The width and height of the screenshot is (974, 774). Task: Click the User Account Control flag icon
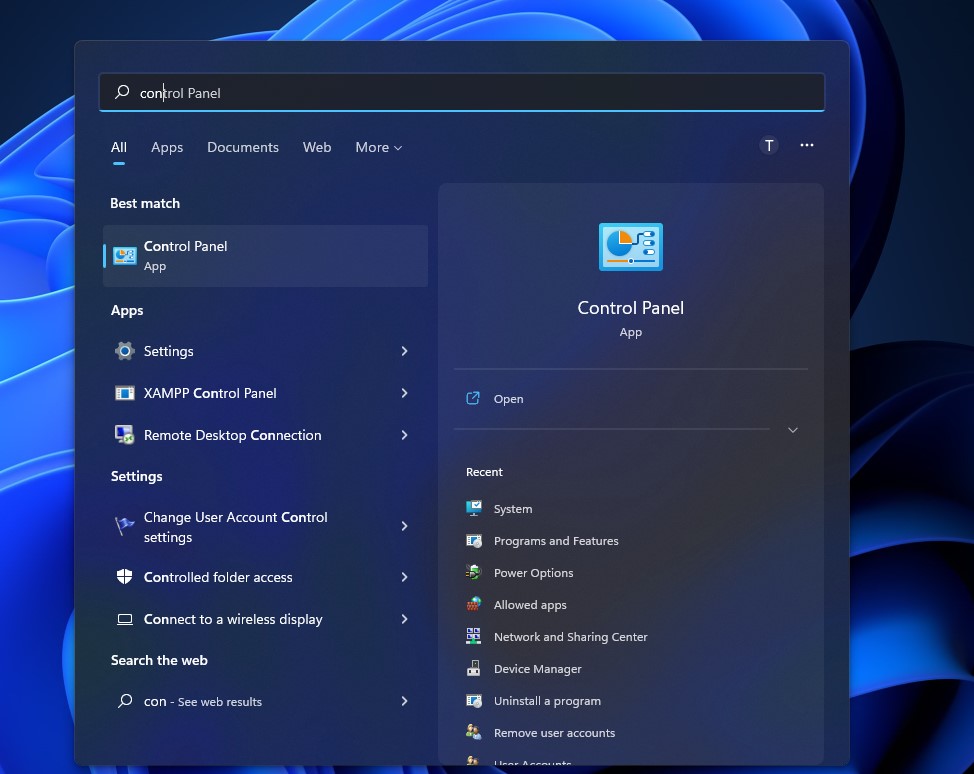click(x=125, y=526)
